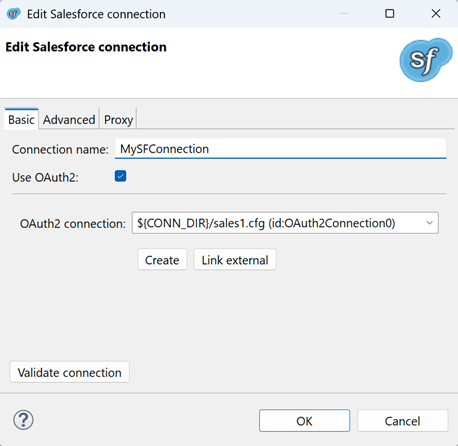458x446 pixels.
Task: Open the Proxy tab
Action: click(118, 119)
